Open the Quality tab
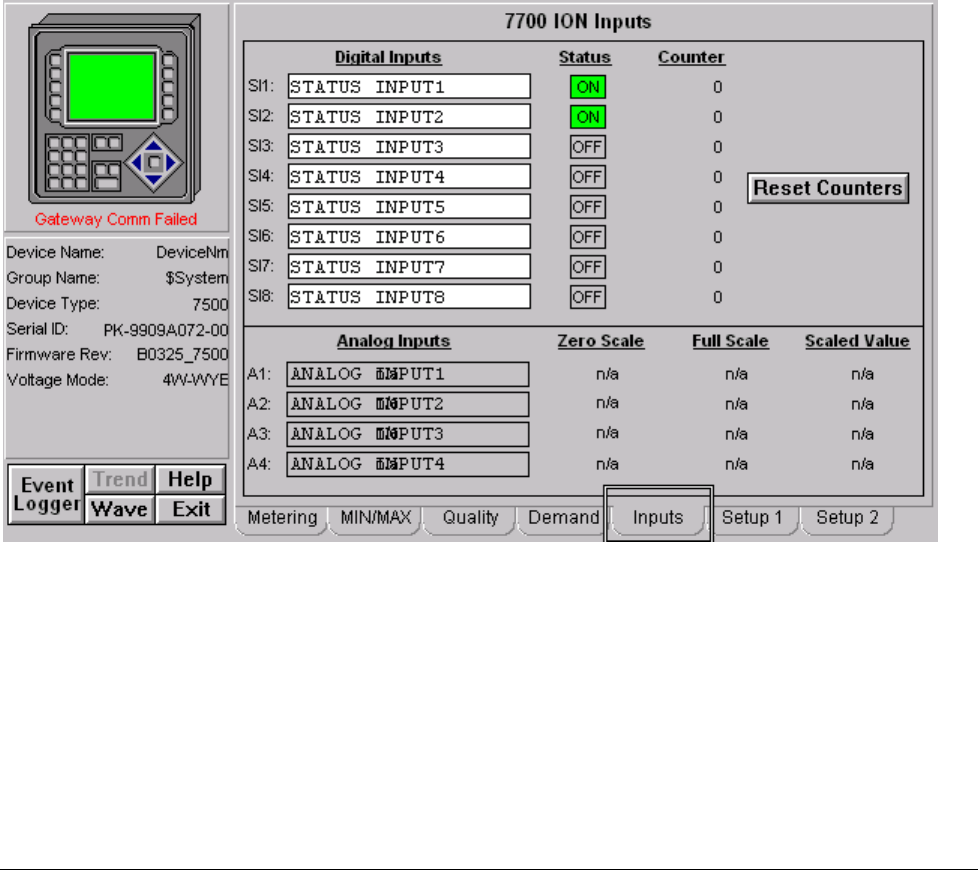 (470, 518)
